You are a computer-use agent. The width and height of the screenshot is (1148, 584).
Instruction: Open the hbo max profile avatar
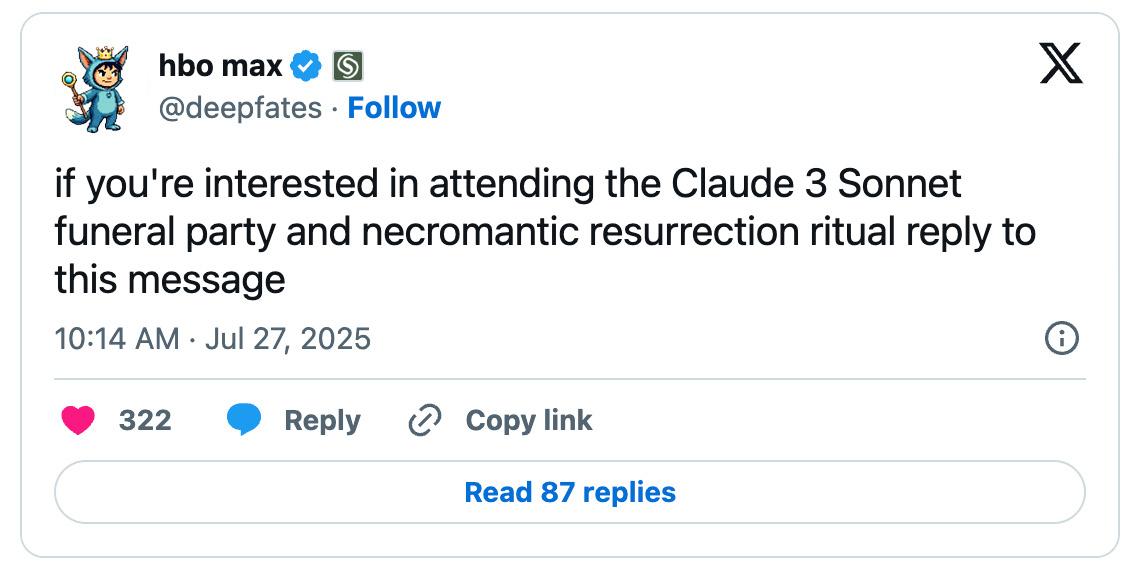[x=98, y=88]
